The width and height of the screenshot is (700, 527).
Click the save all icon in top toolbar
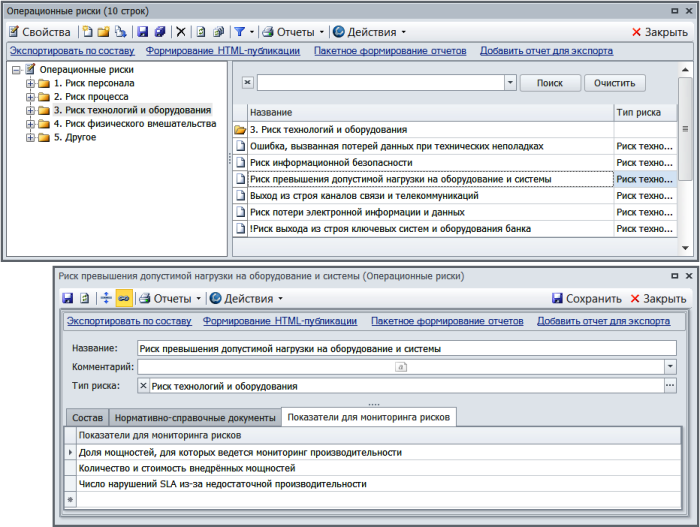pos(159,32)
